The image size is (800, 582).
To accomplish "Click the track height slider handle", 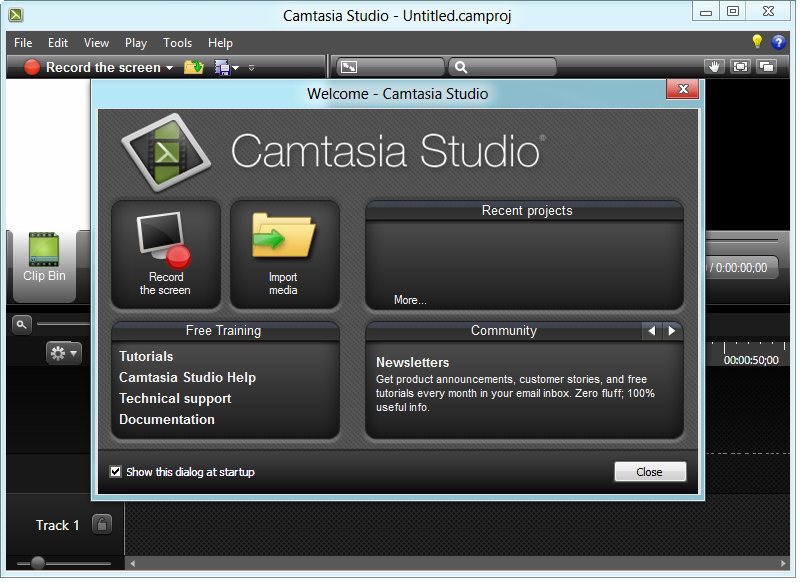I will (38, 563).
